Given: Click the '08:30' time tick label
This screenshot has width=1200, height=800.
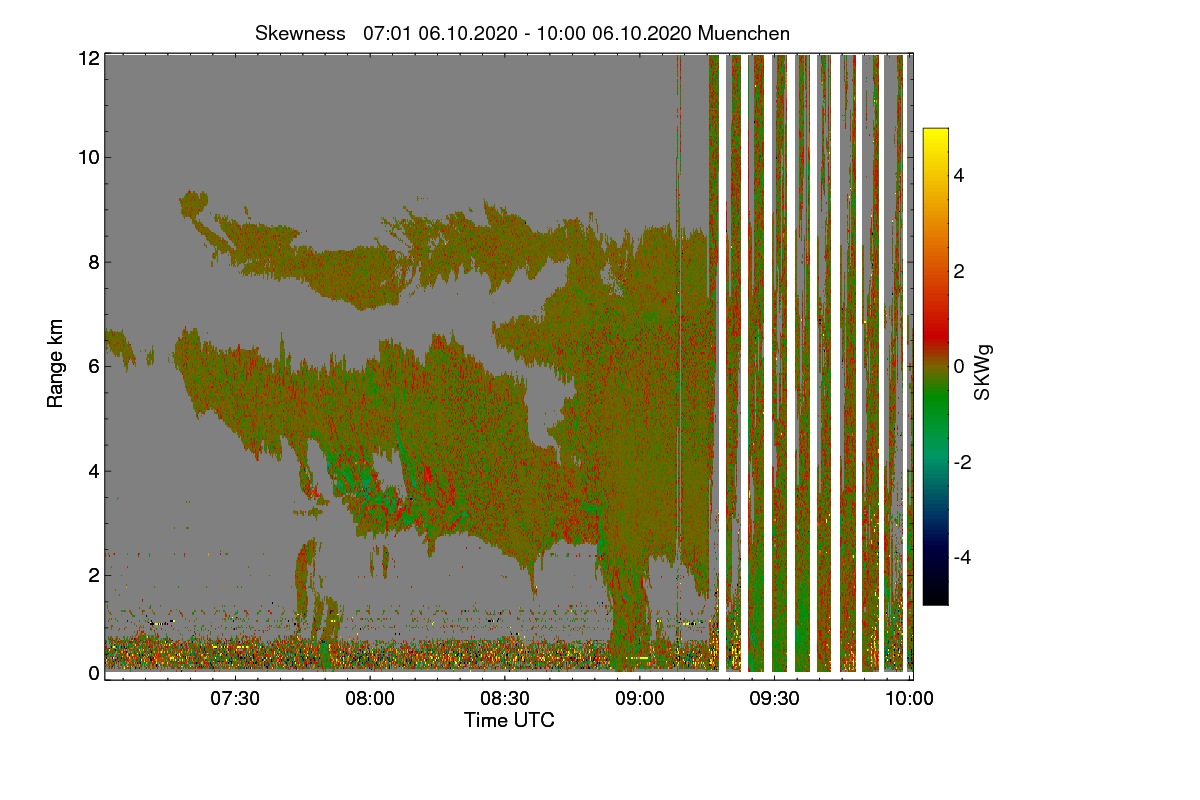Looking at the screenshot, I should coord(505,698).
